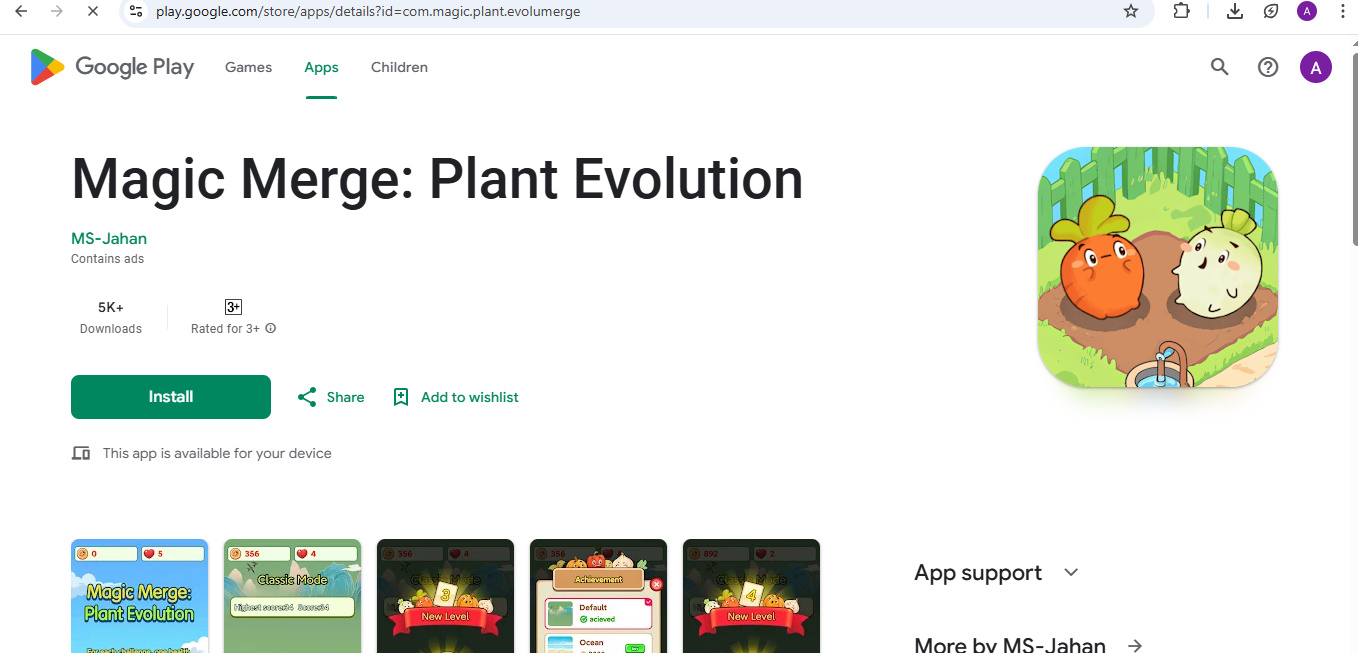Switch to the Children tab
Viewport: 1358px width, 653px height.
(399, 67)
